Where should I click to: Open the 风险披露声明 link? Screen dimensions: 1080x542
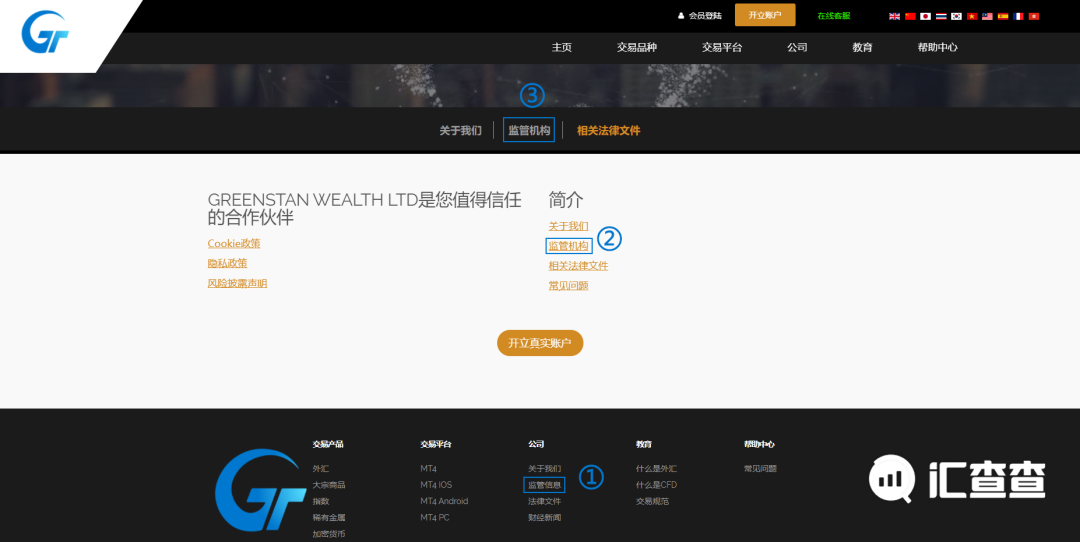[x=238, y=283]
